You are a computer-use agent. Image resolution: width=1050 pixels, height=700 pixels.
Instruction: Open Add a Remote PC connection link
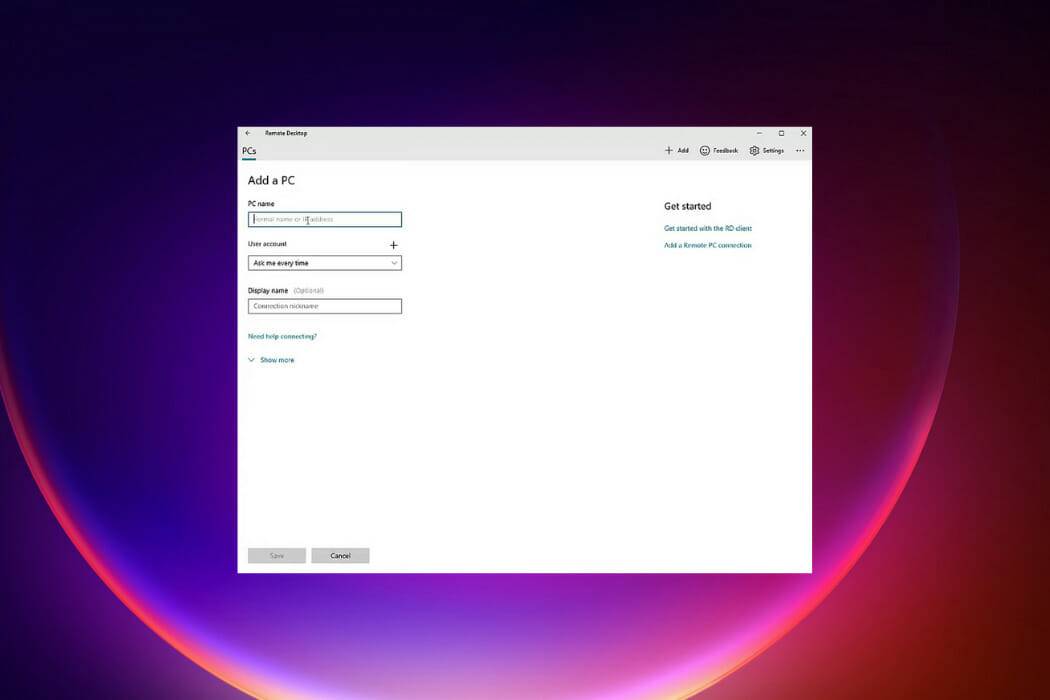707,245
